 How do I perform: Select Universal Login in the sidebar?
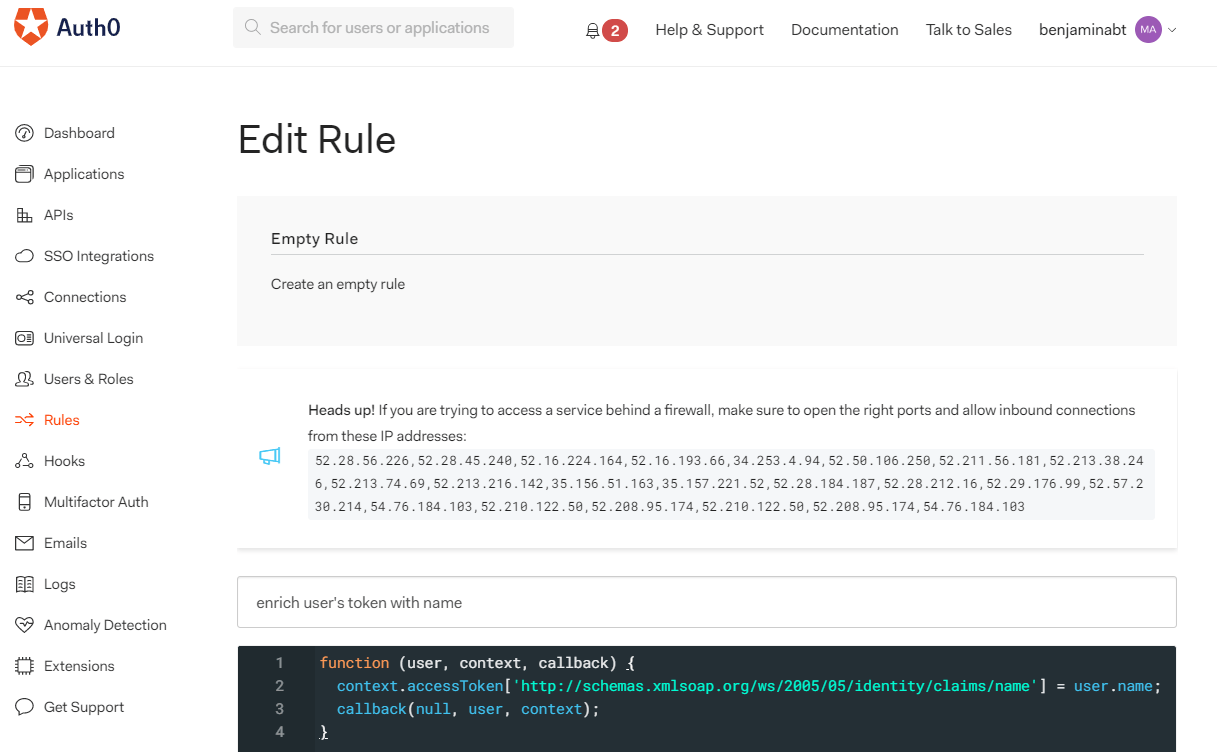(x=94, y=337)
